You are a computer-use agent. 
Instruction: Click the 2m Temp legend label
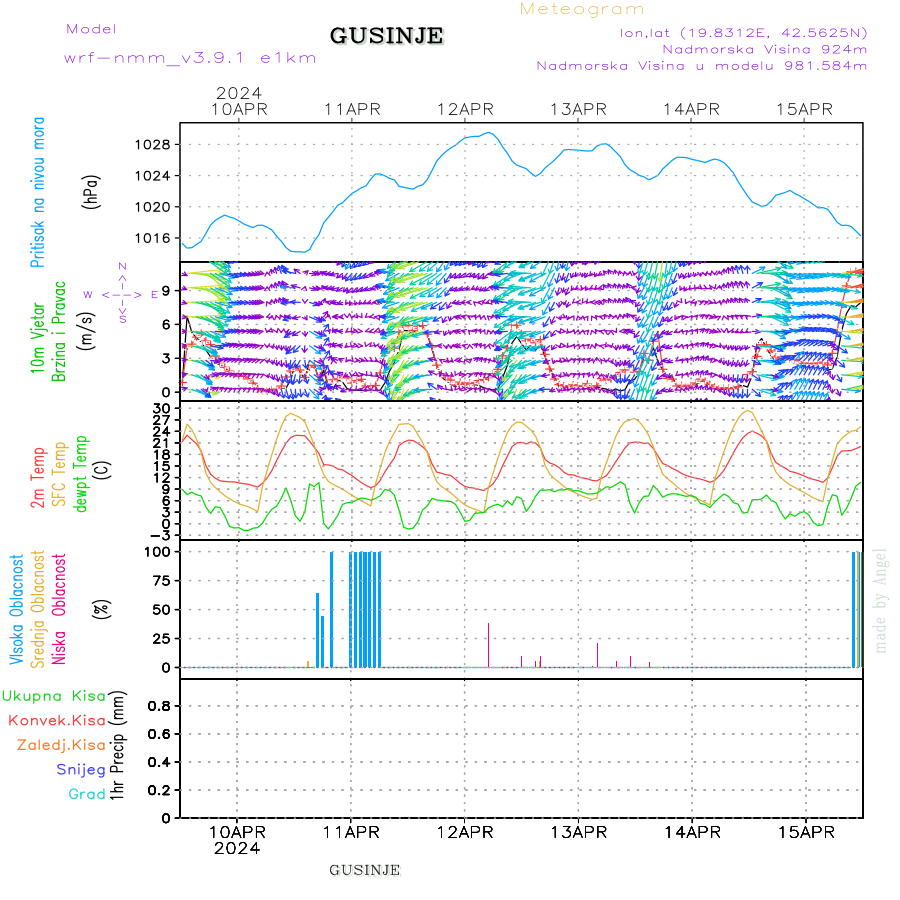(x=38, y=478)
